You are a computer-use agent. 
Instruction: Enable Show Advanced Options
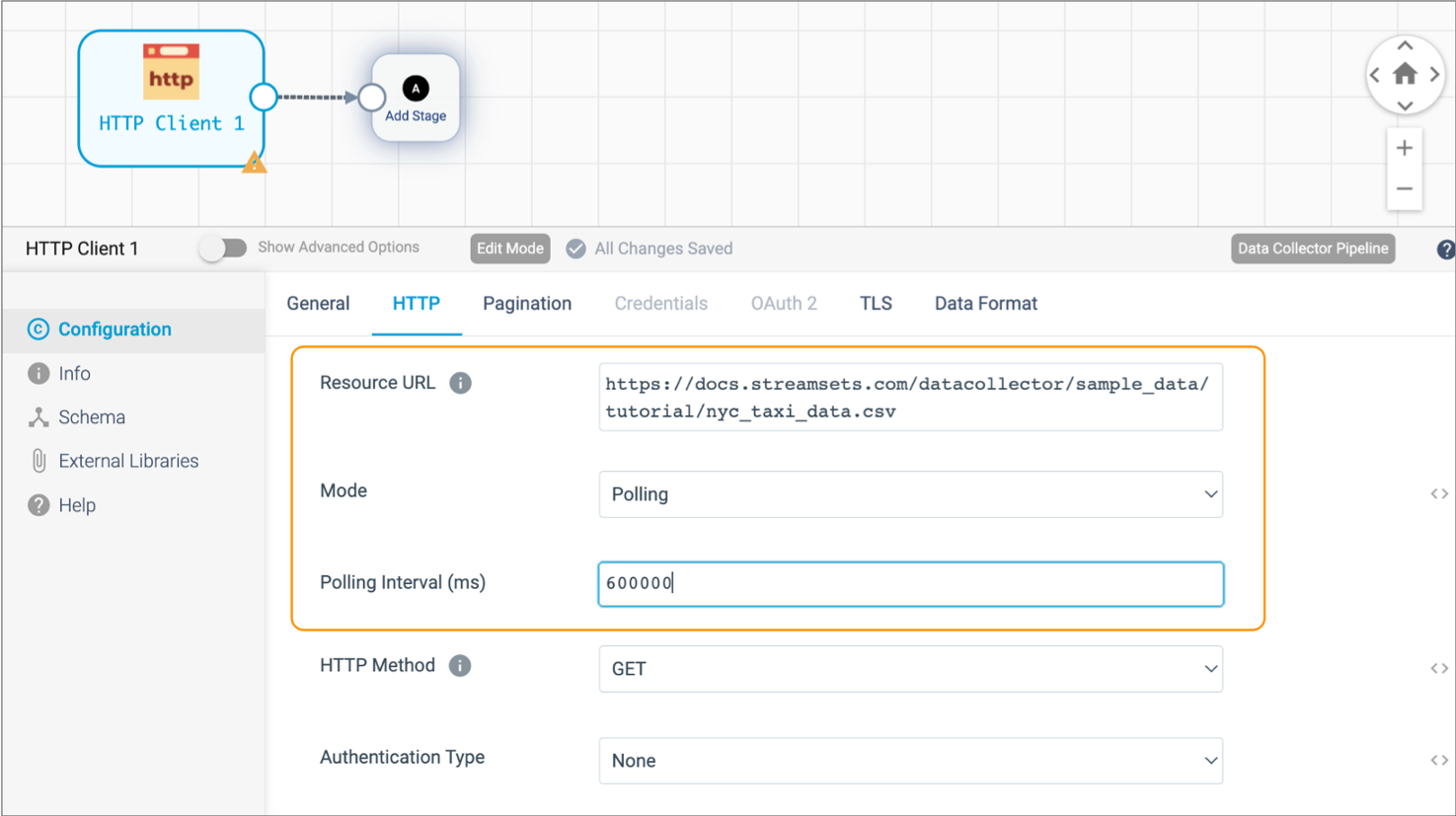(223, 248)
